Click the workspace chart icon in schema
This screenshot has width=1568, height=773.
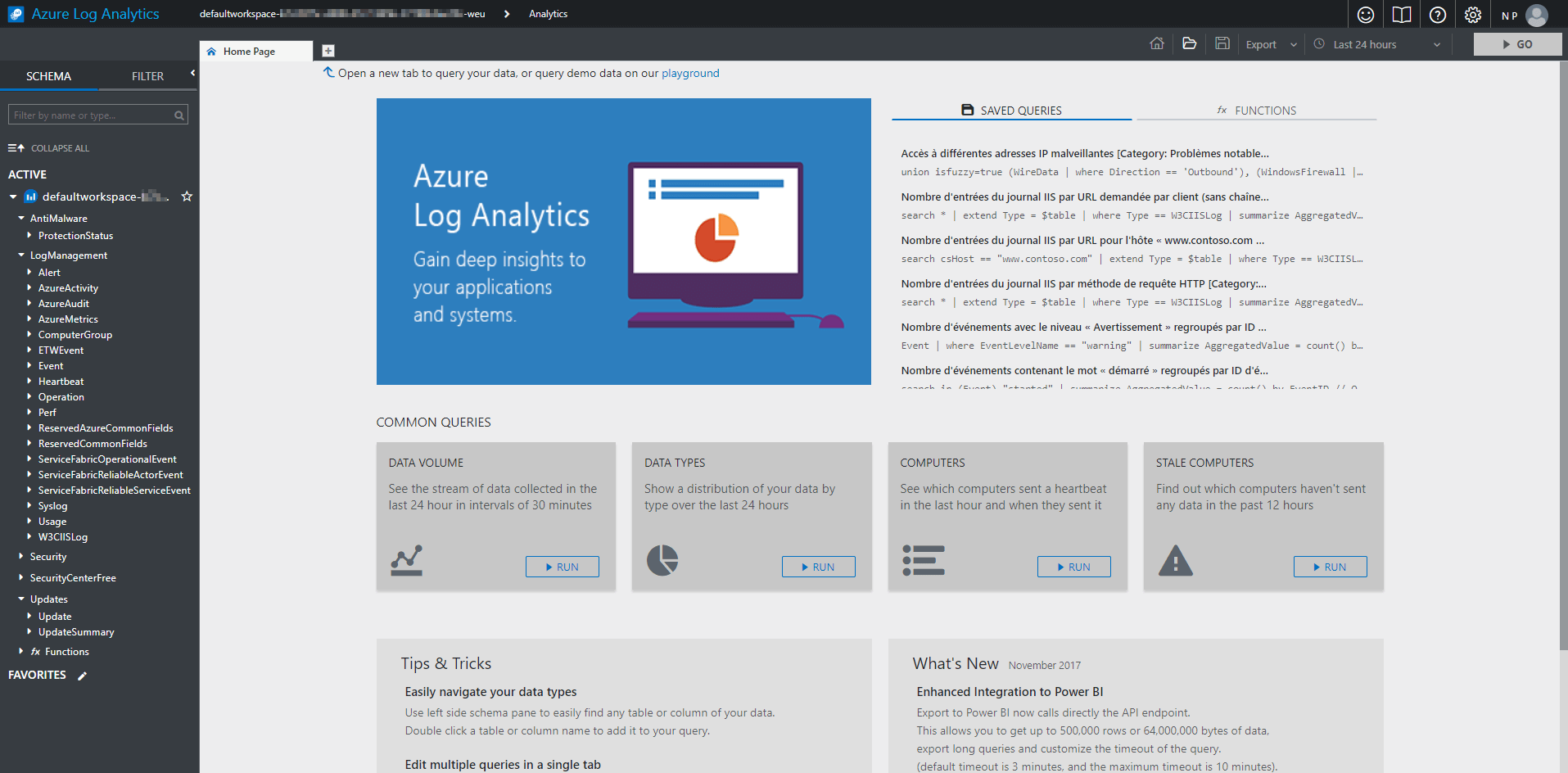point(30,197)
